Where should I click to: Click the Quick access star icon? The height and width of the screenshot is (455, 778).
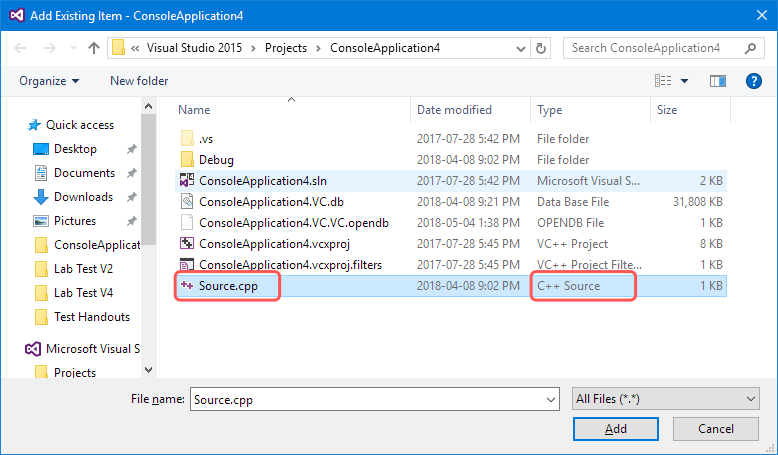[34, 125]
